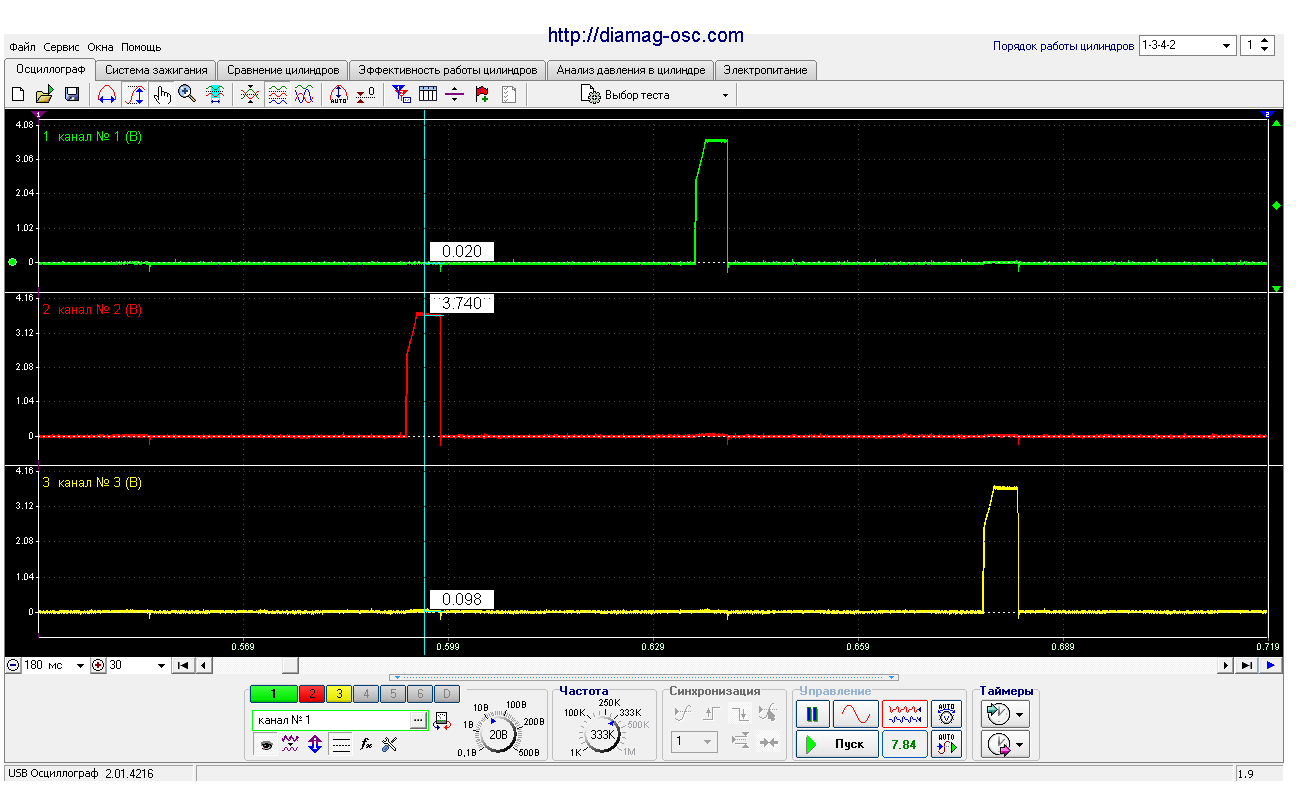Image resolution: width=1296 pixels, height=786 pixels.
Task: Select the horizontal span measurement tool
Action: tap(107, 94)
